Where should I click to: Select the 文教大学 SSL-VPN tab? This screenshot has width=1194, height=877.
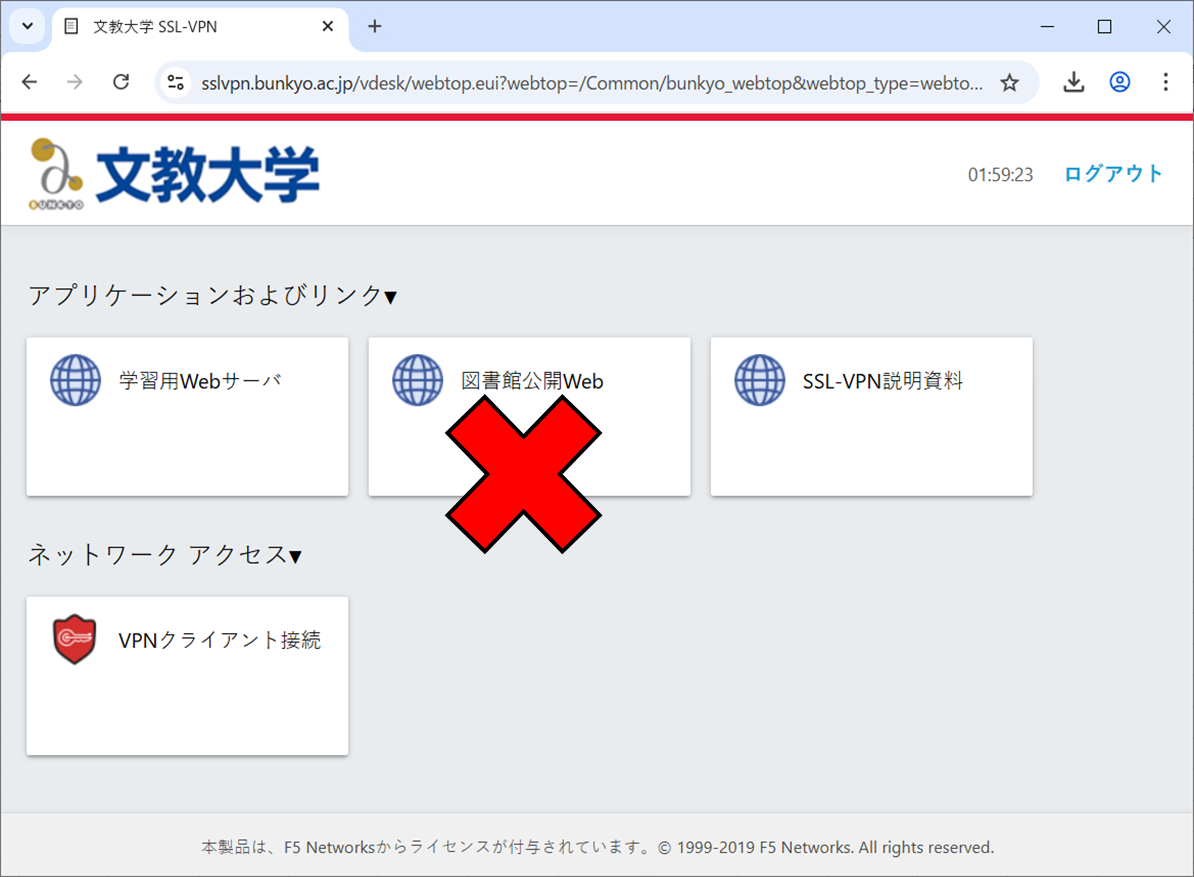200,27
